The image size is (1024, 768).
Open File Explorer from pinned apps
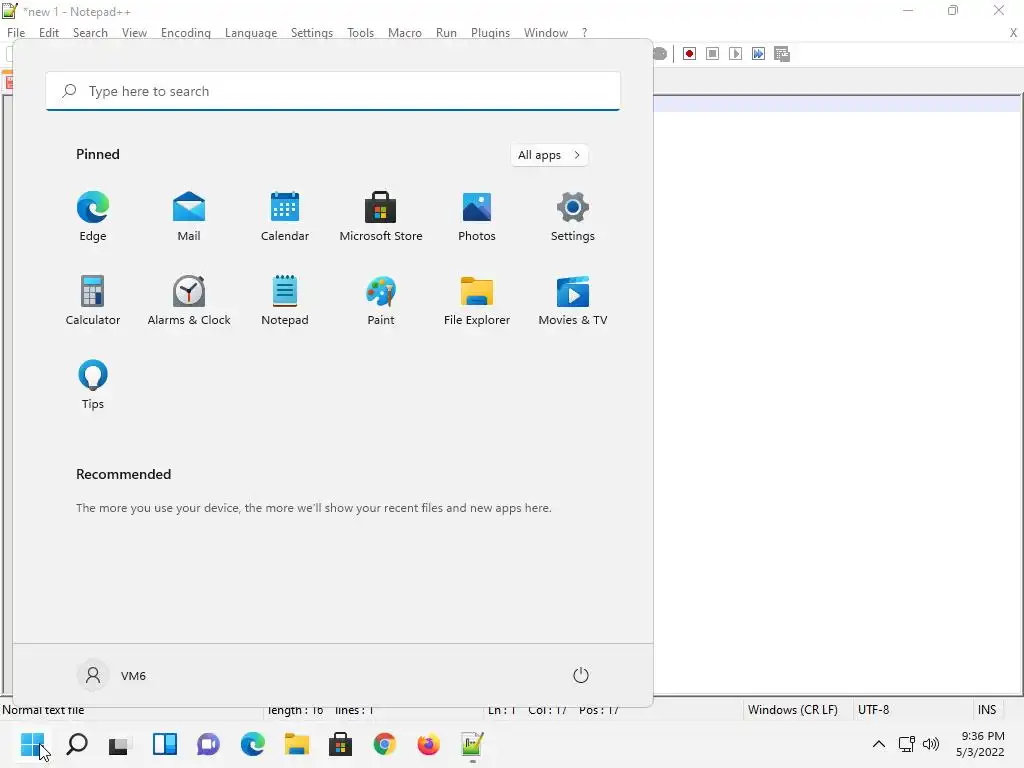tap(477, 300)
